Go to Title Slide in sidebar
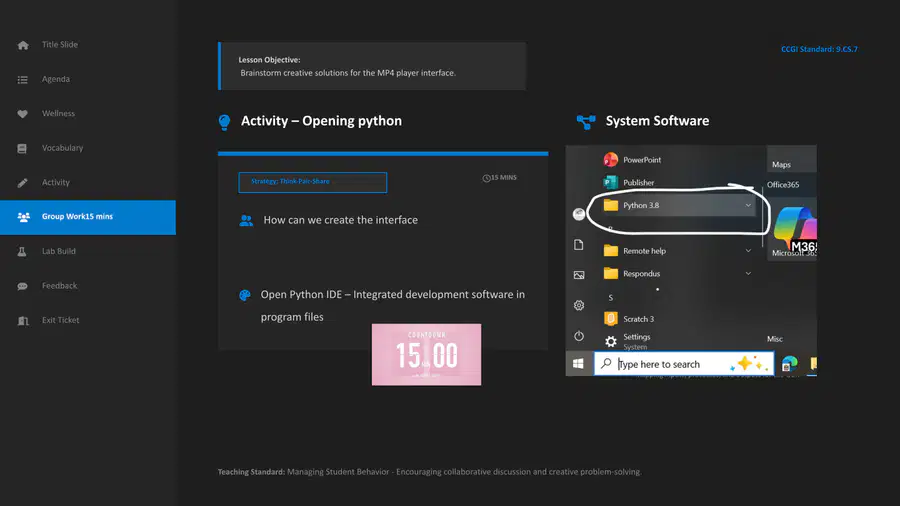This screenshot has height=506, width=900. tap(60, 45)
